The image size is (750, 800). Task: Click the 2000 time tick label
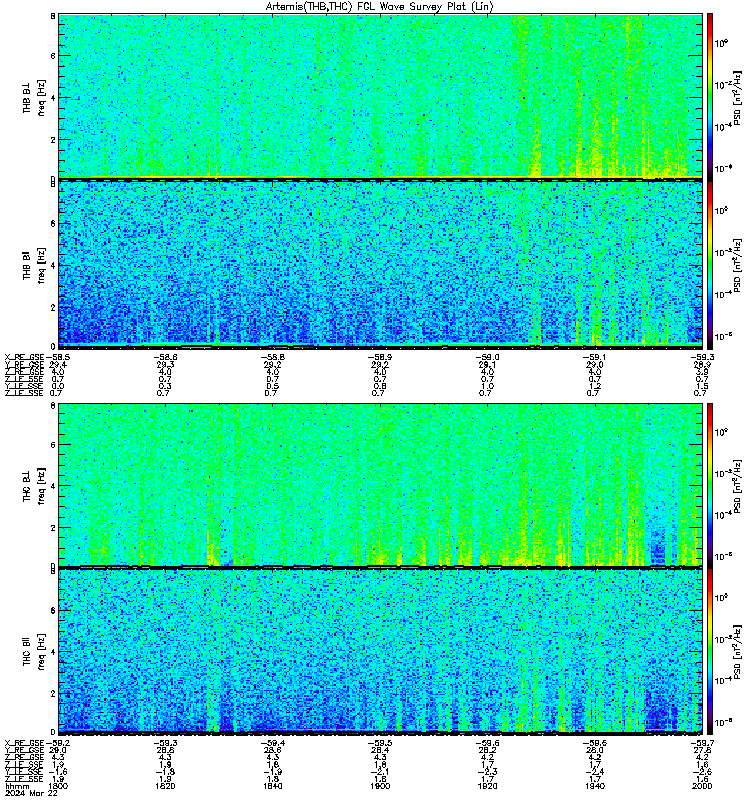tap(702, 786)
